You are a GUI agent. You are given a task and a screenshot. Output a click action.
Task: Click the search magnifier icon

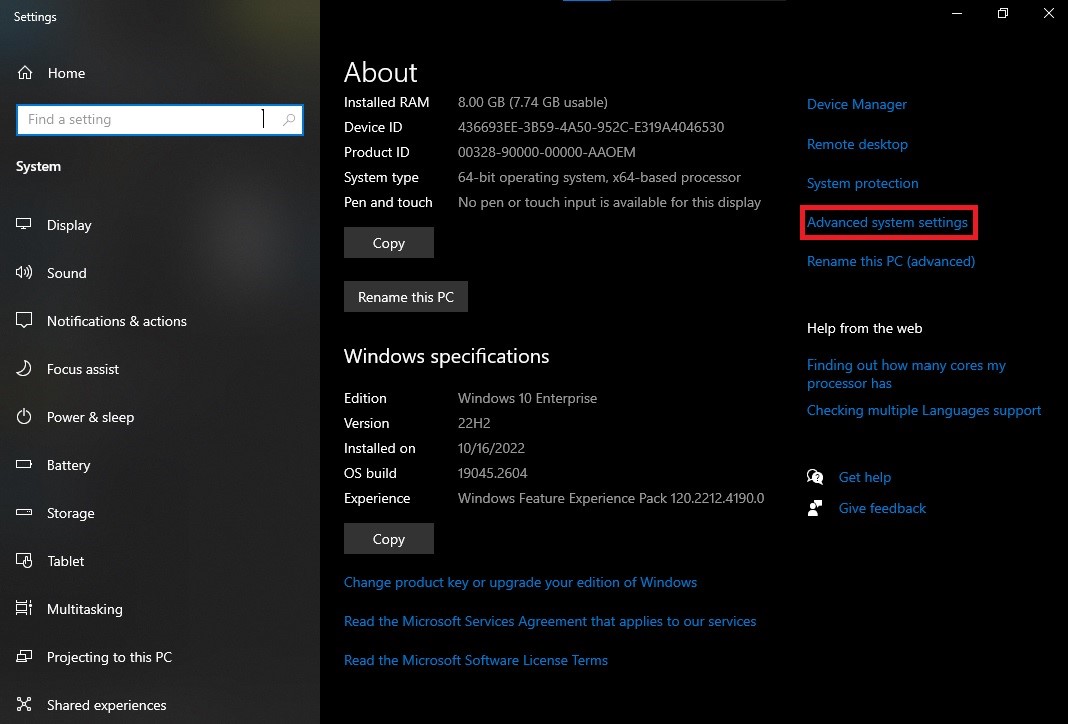coord(289,120)
